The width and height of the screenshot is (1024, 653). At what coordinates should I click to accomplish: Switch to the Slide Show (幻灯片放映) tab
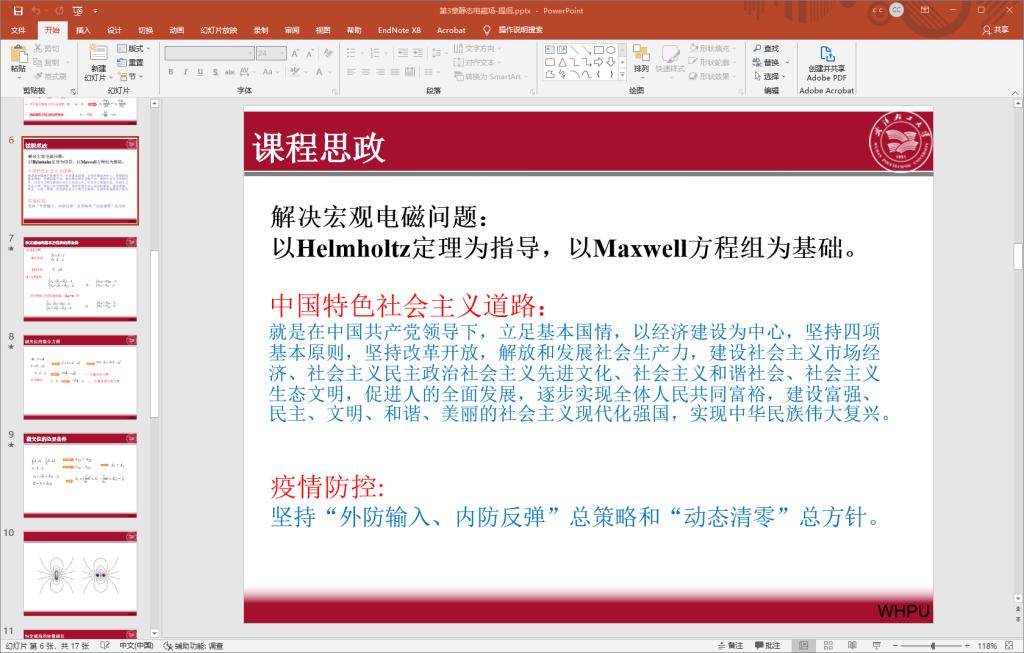pyautogui.click(x=218, y=30)
